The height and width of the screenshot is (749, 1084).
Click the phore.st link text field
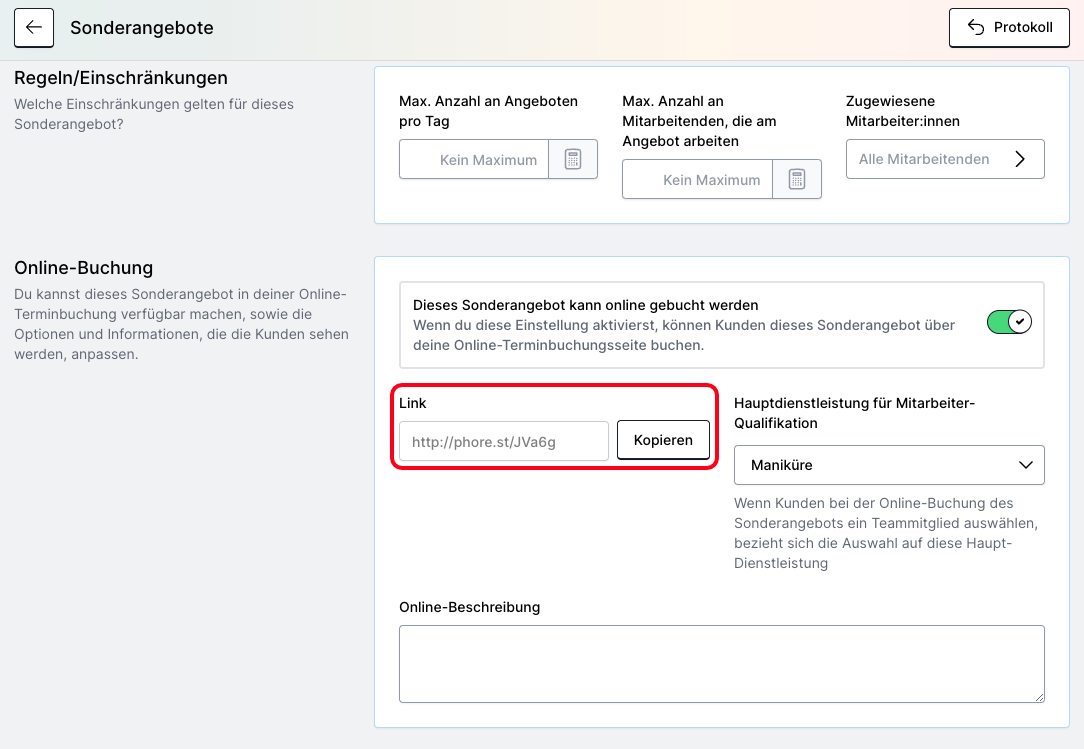[x=503, y=441]
